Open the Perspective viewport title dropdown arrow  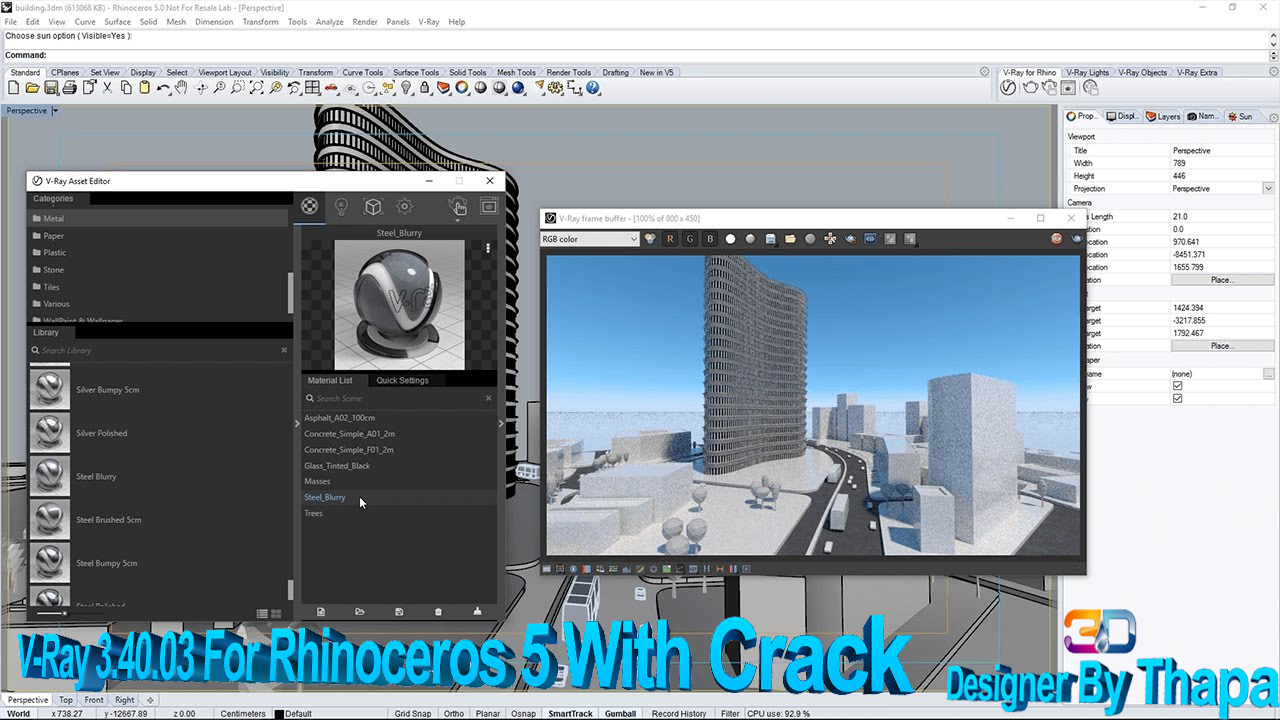[x=55, y=111]
